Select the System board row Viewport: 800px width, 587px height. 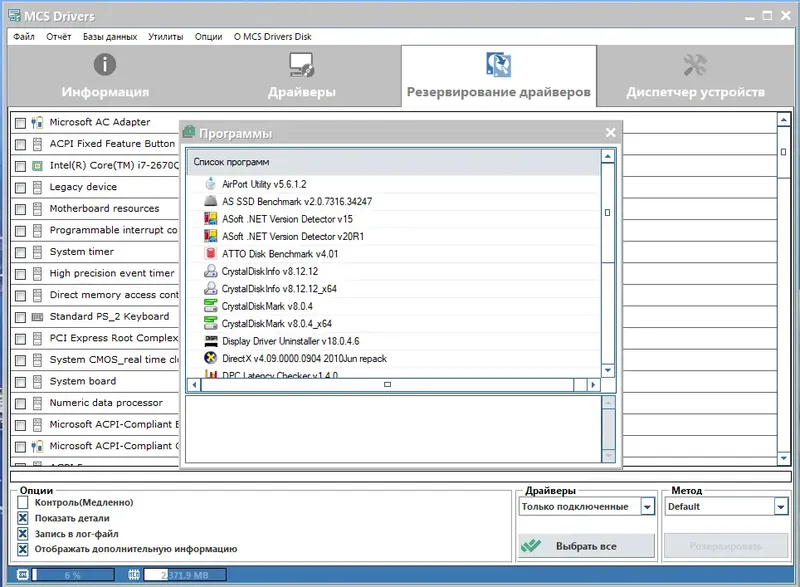95,381
